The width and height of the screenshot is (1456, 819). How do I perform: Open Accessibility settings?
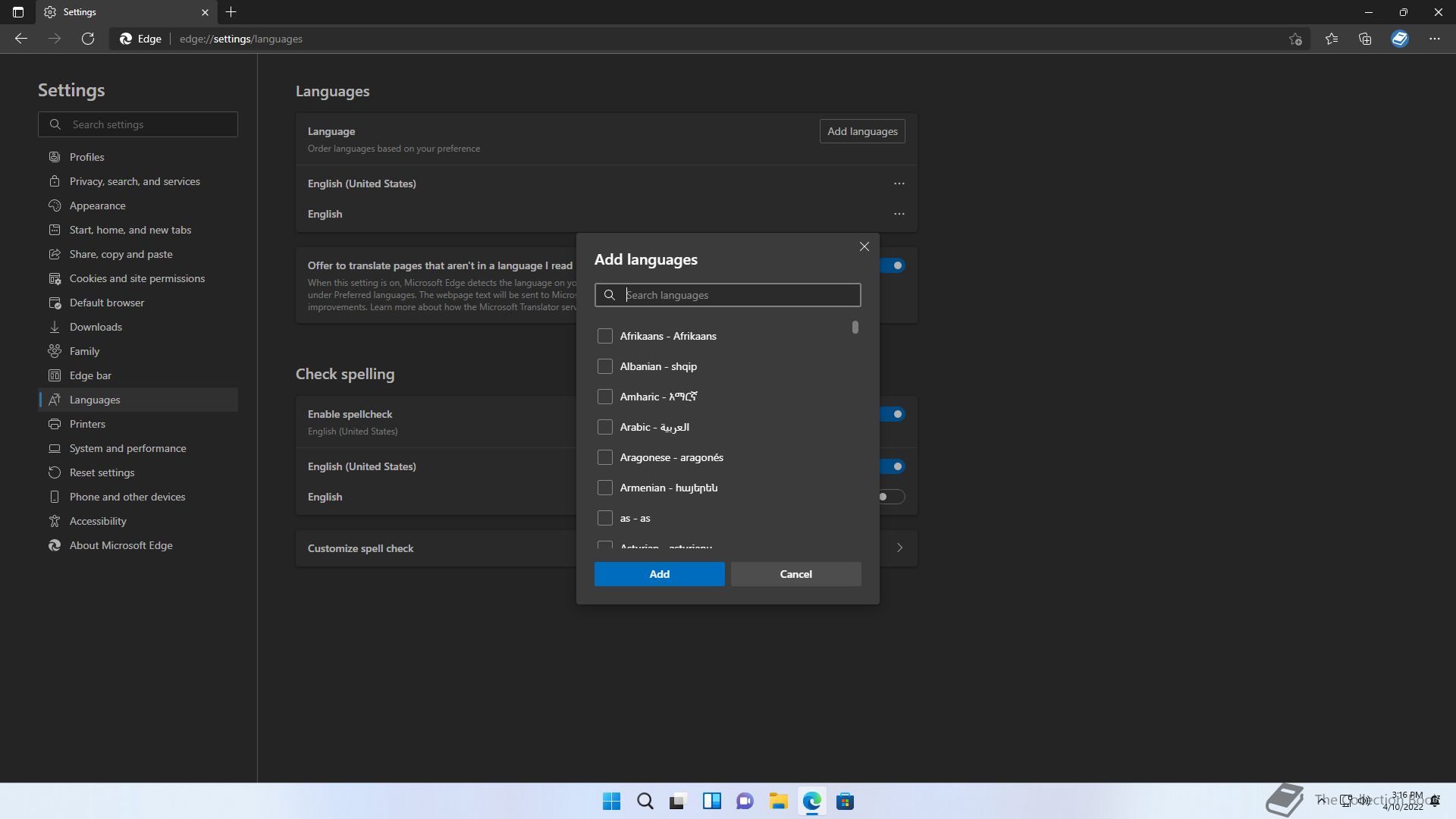(x=138, y=521)
